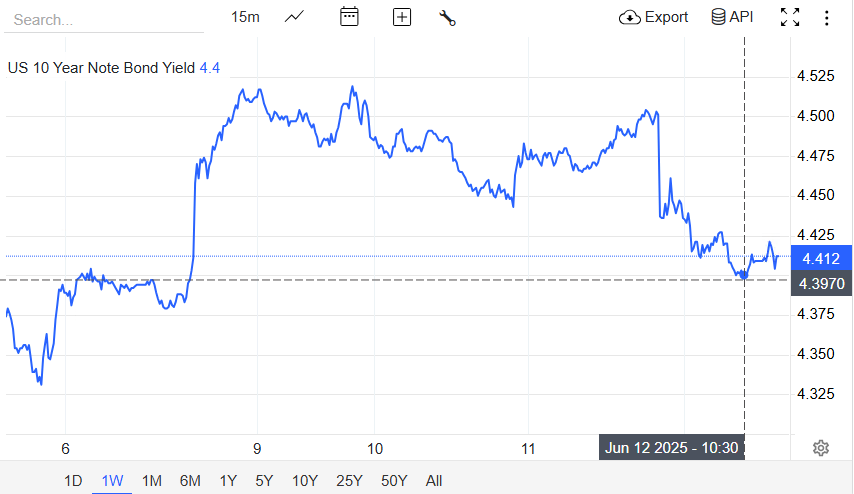Open the chart type line icon
The width and height of the screenshot is (854, 494).
click(x=295, y=17)
